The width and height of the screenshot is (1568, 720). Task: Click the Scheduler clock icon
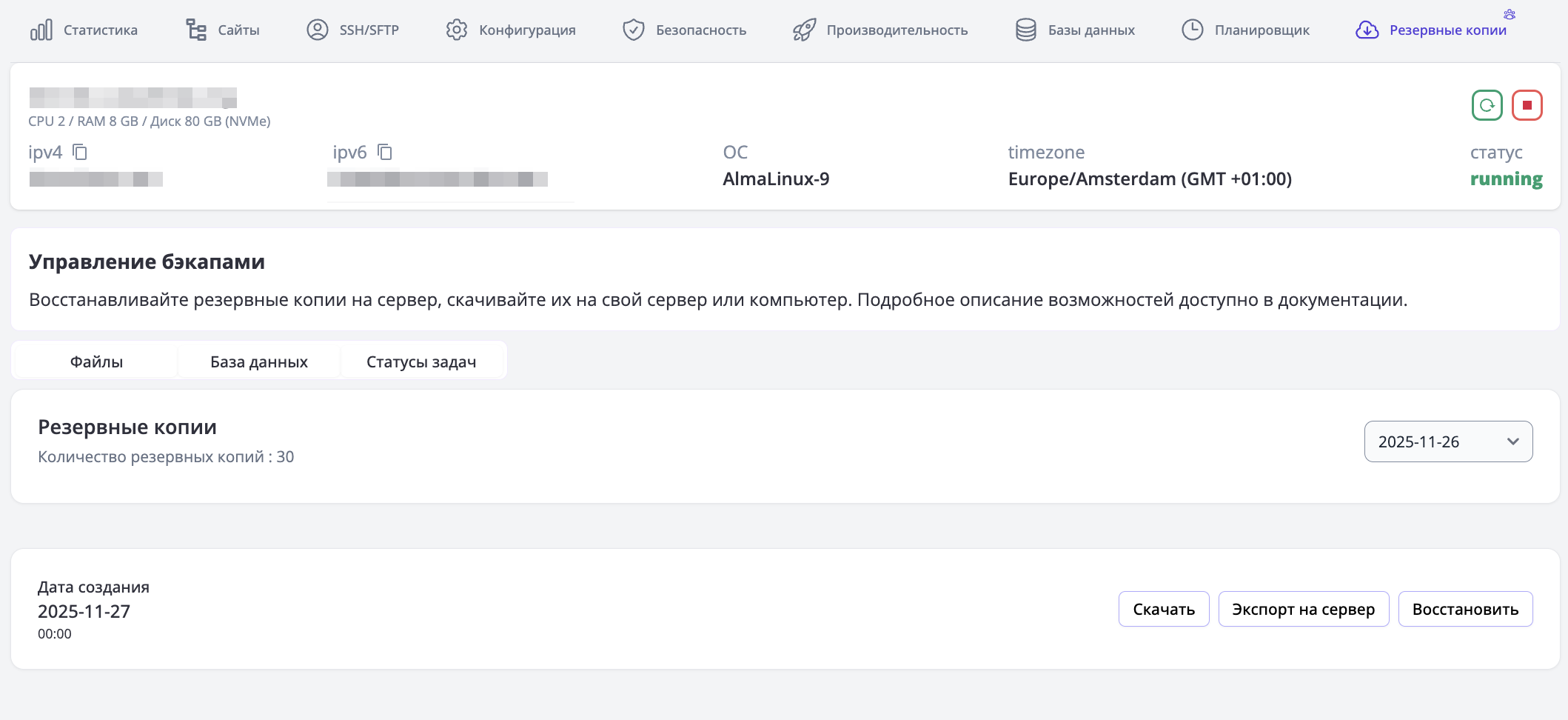tap(1193, 30)
